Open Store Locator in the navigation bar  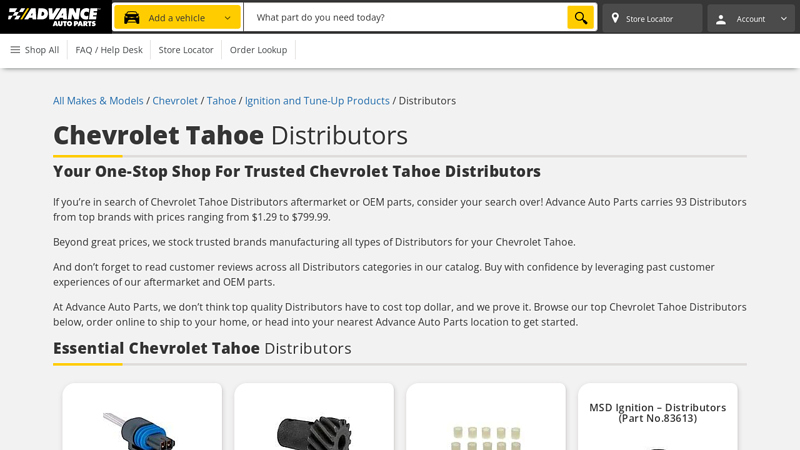[186, 49]
